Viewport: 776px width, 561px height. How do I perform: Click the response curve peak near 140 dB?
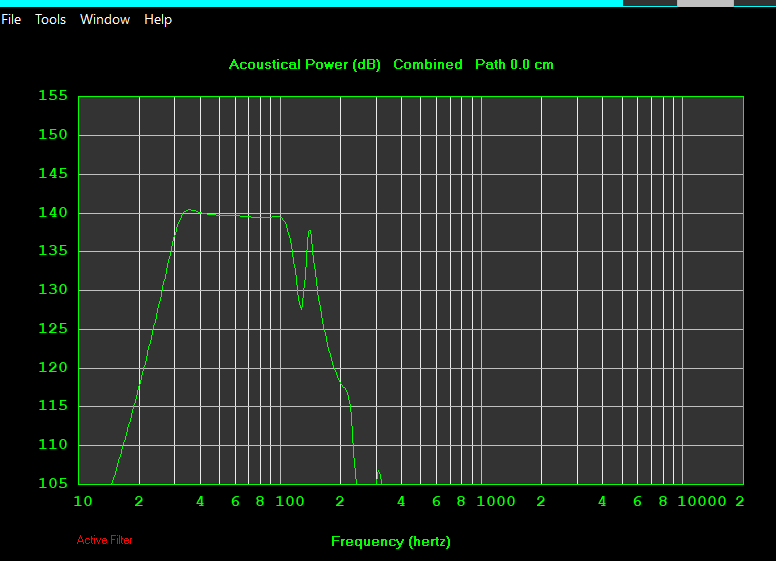pyautogui.click(x=190, y=210)
